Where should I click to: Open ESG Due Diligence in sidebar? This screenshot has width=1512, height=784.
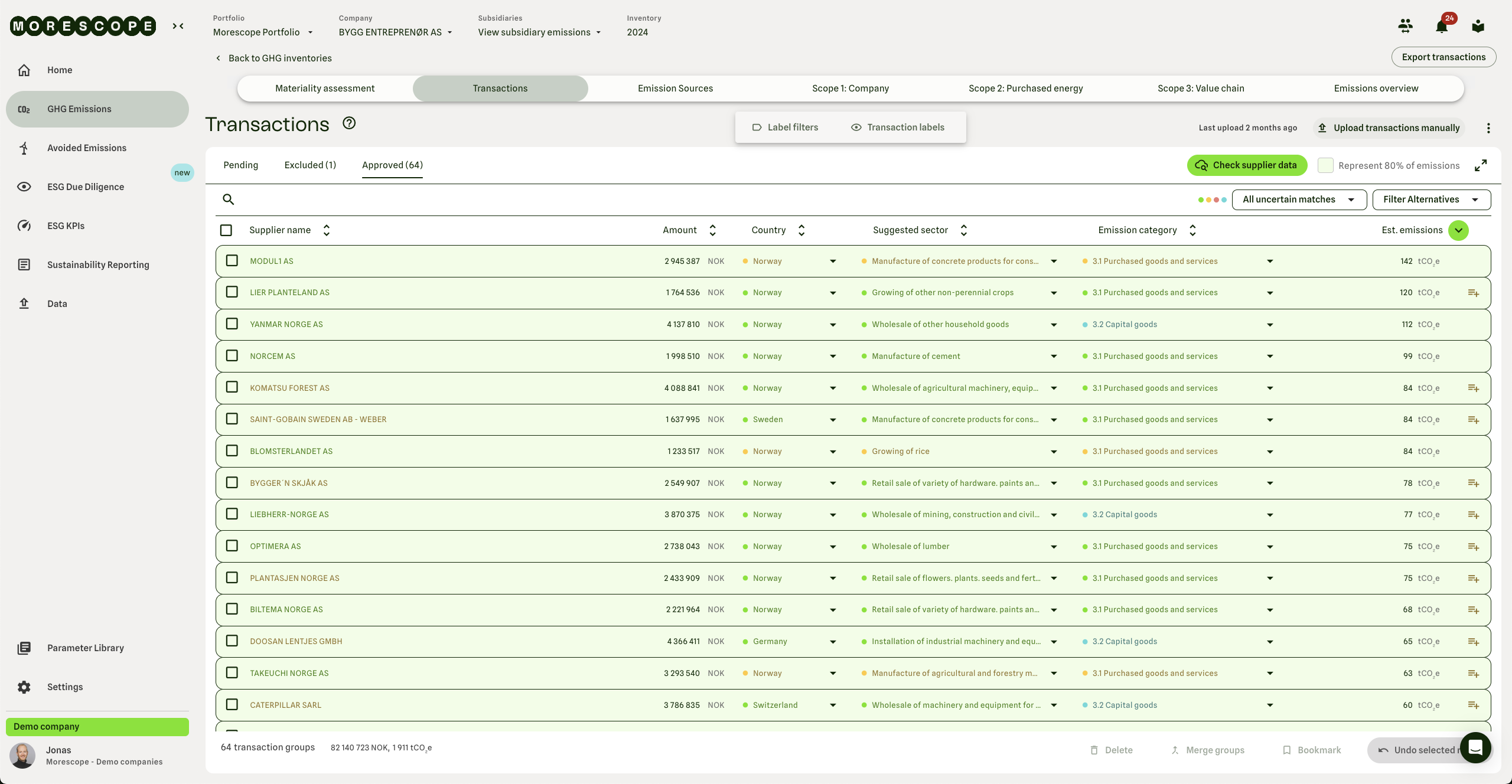(97, 187)
